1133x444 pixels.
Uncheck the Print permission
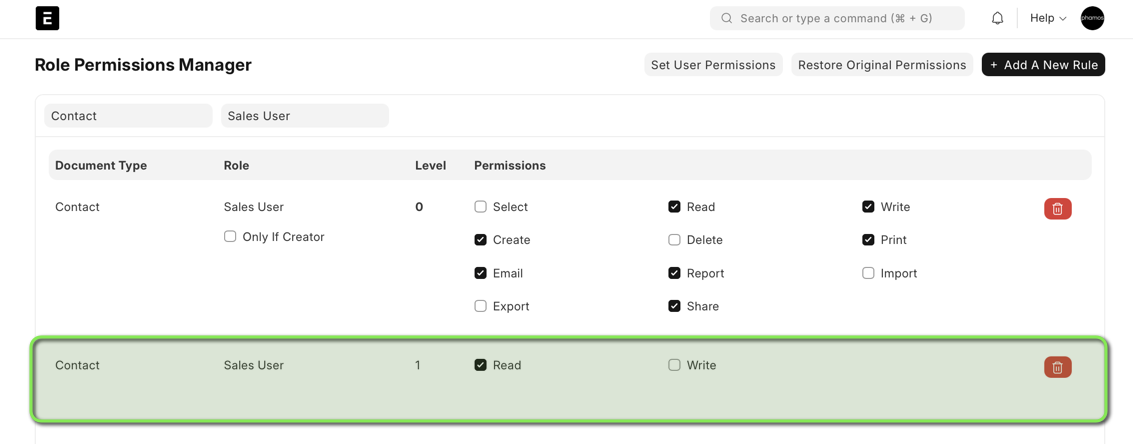(x=869, y=240)
